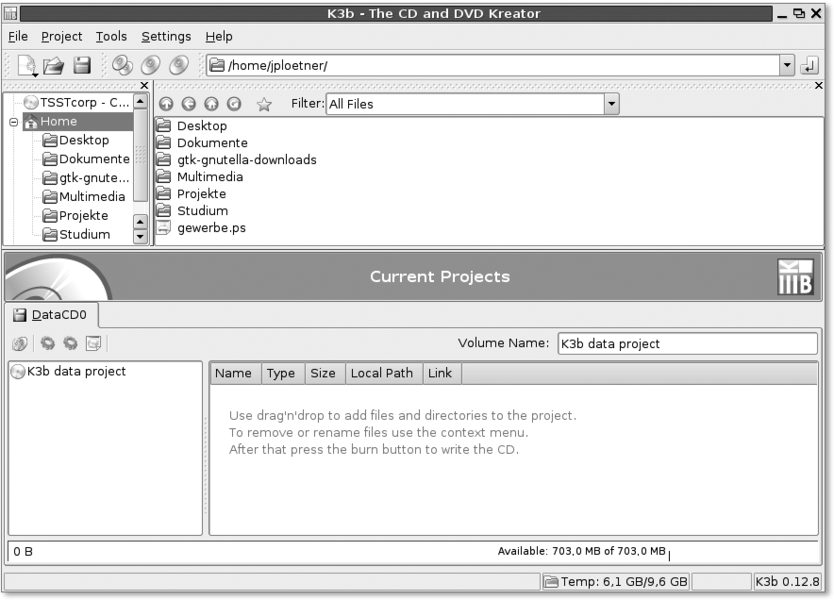Image resolution: width=834 pixels, height=600 pixels.
Task: Open the Filter All Files dropdown
Action: [611, 104]
